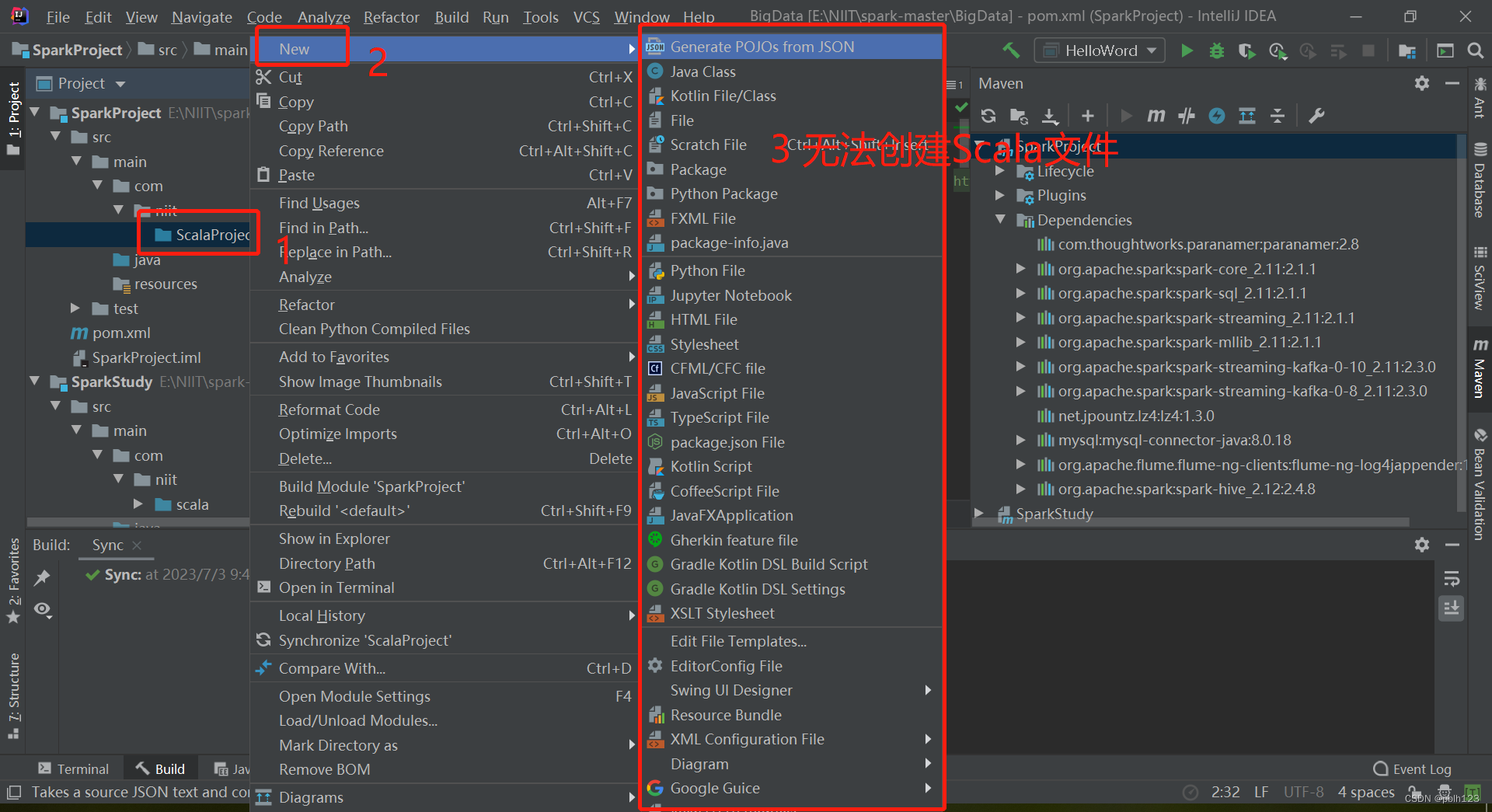Open Maven settings wrench icon

1316,116
